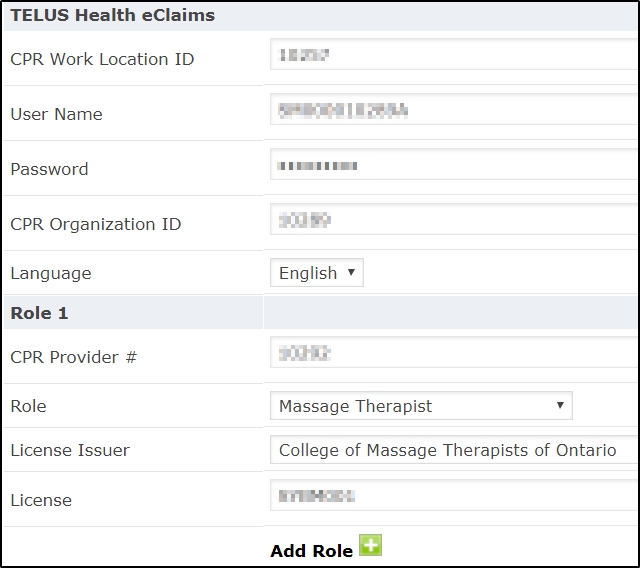Click the Password label
The height and width of the screenshot is (568, 640).
[x=49, y=169]
